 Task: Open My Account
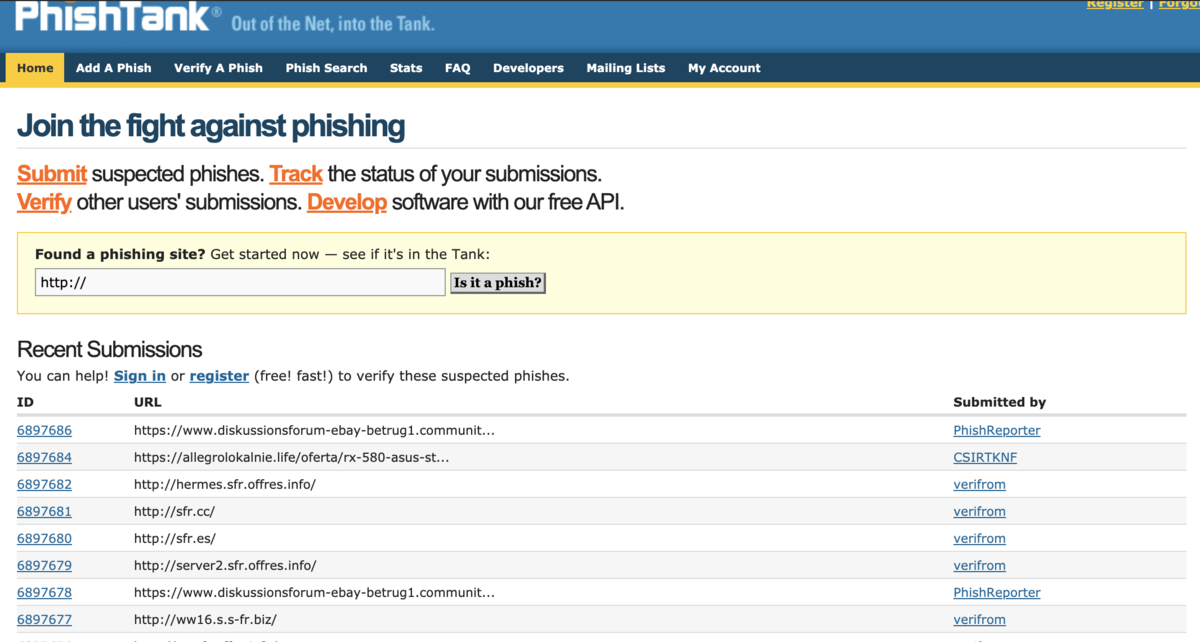724,68
